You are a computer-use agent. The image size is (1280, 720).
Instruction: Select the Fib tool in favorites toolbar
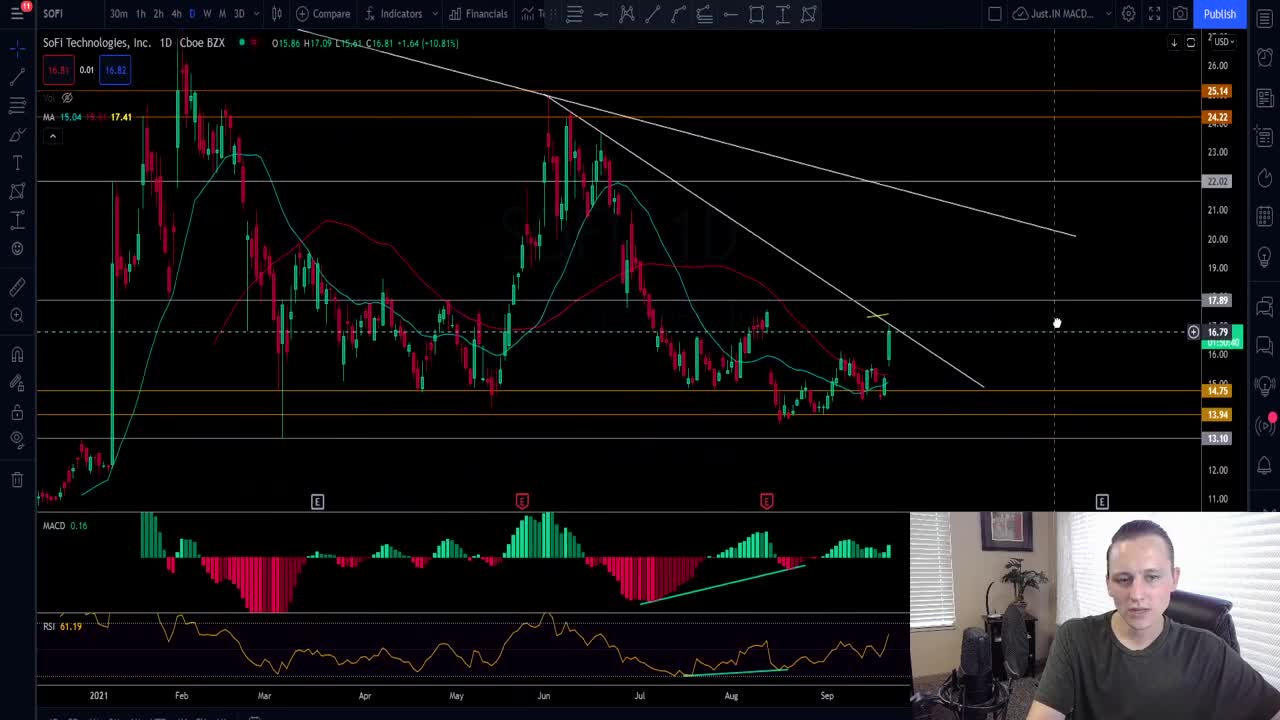[575, 14]
